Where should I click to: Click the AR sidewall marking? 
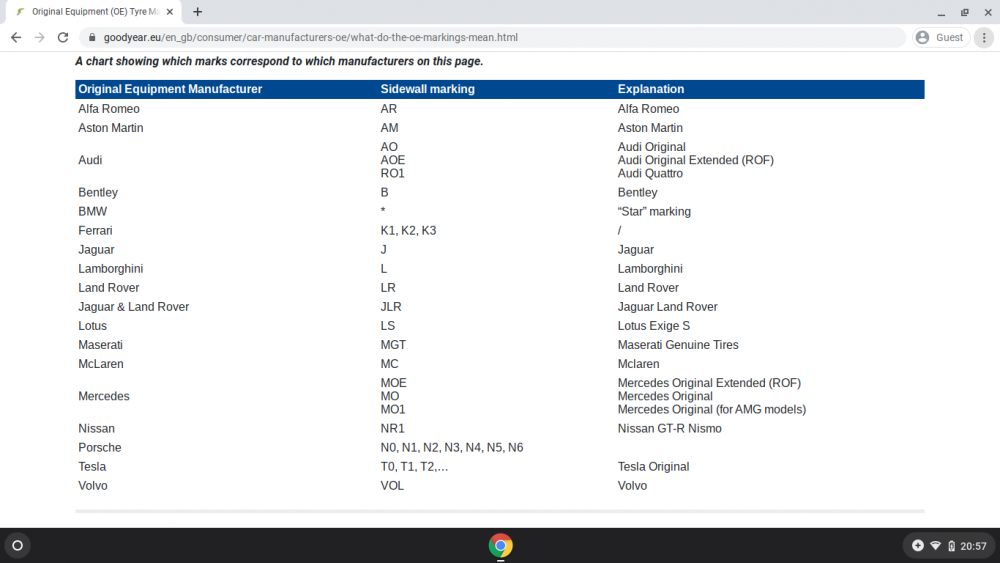pos(388,109)
